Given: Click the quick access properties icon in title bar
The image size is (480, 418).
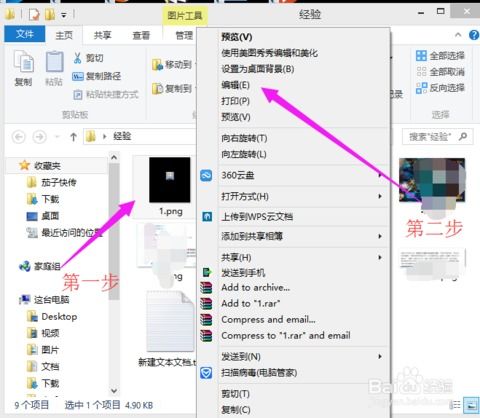Looking at the screenshot, I should click(x=34, y=14).
